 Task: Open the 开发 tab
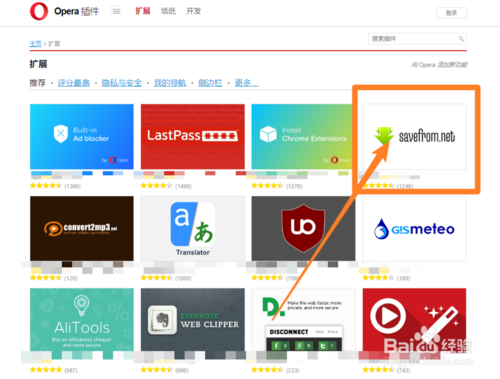click(194, 11)
